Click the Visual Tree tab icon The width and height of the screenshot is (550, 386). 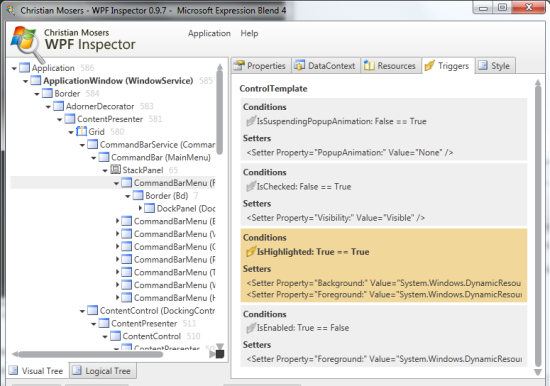(x=13, y=370)
